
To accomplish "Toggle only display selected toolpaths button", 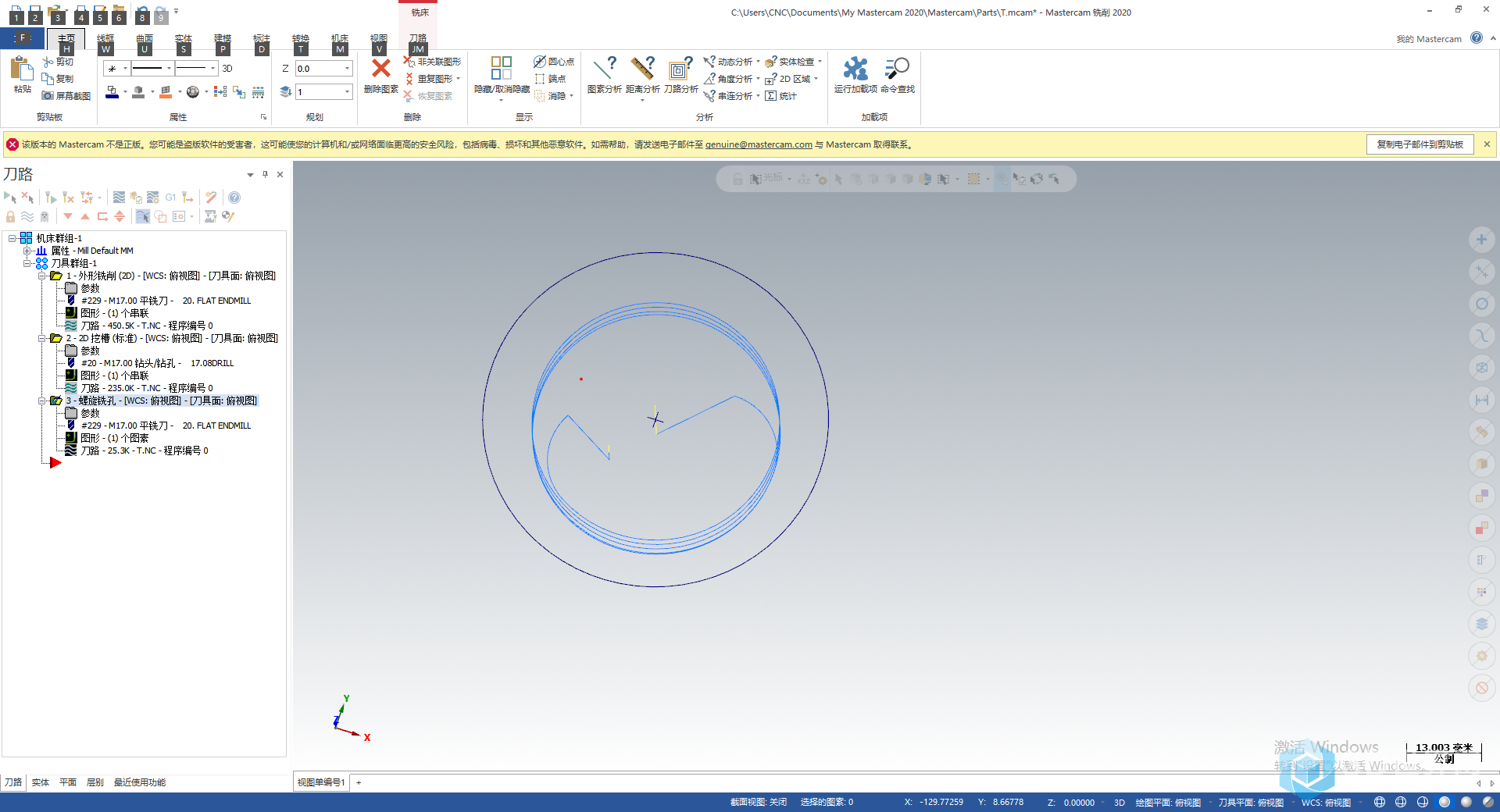I will 143,216.
